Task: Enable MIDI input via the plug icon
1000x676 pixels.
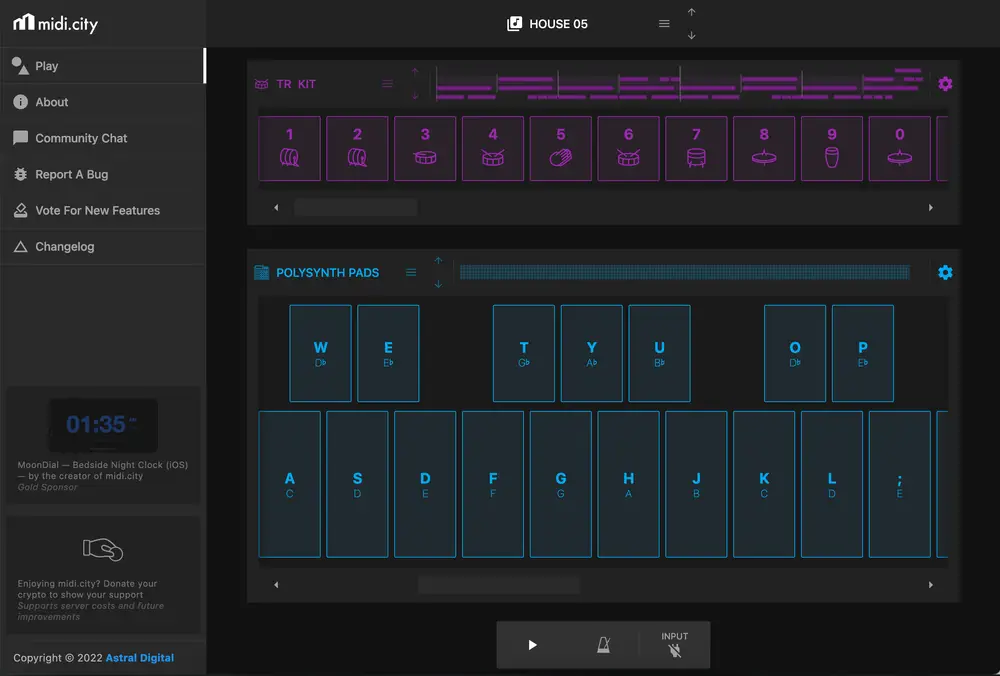Action: click(x=674, y=649)
